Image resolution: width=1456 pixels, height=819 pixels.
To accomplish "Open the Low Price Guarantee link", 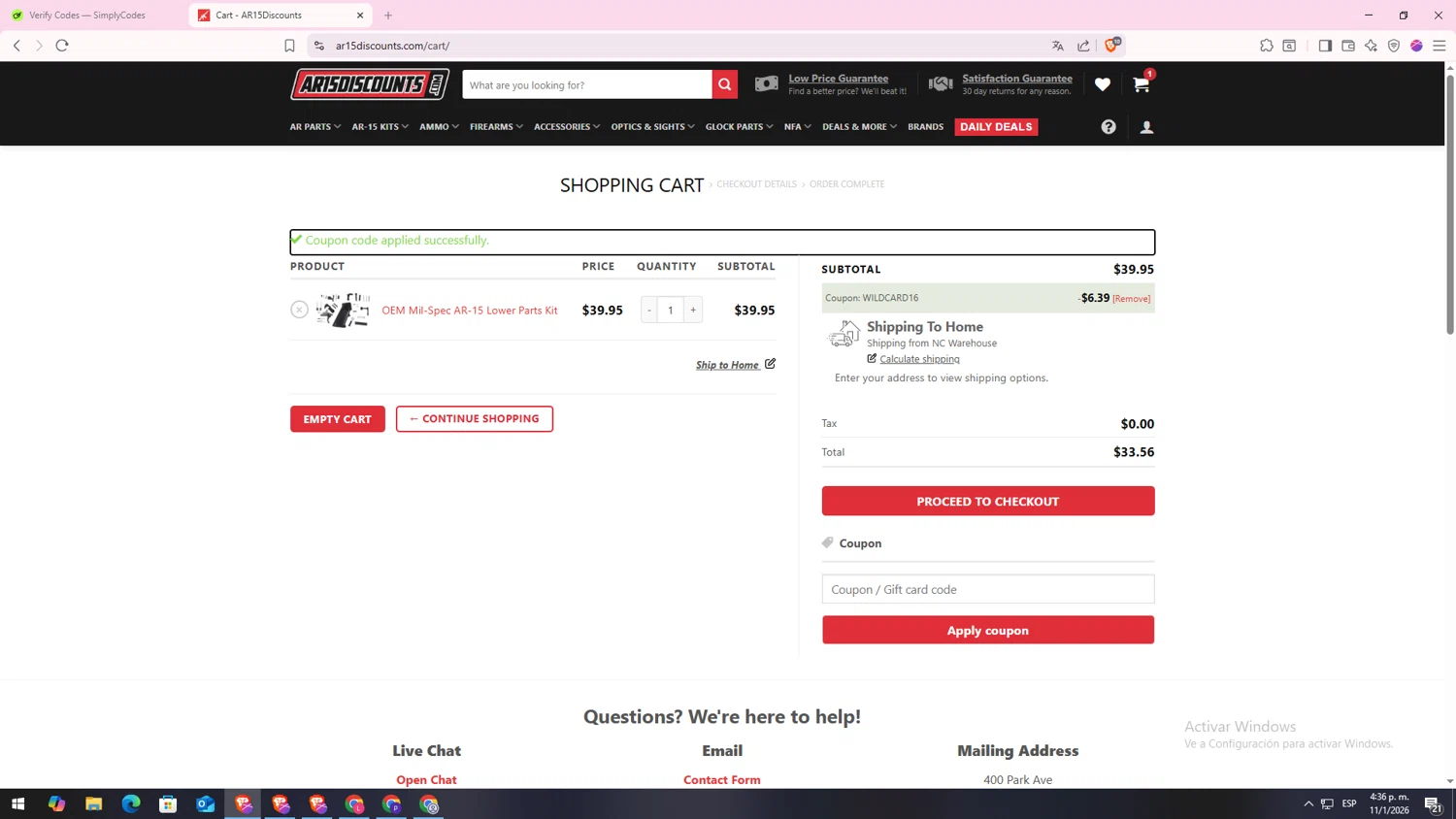I will click(838, 79).
